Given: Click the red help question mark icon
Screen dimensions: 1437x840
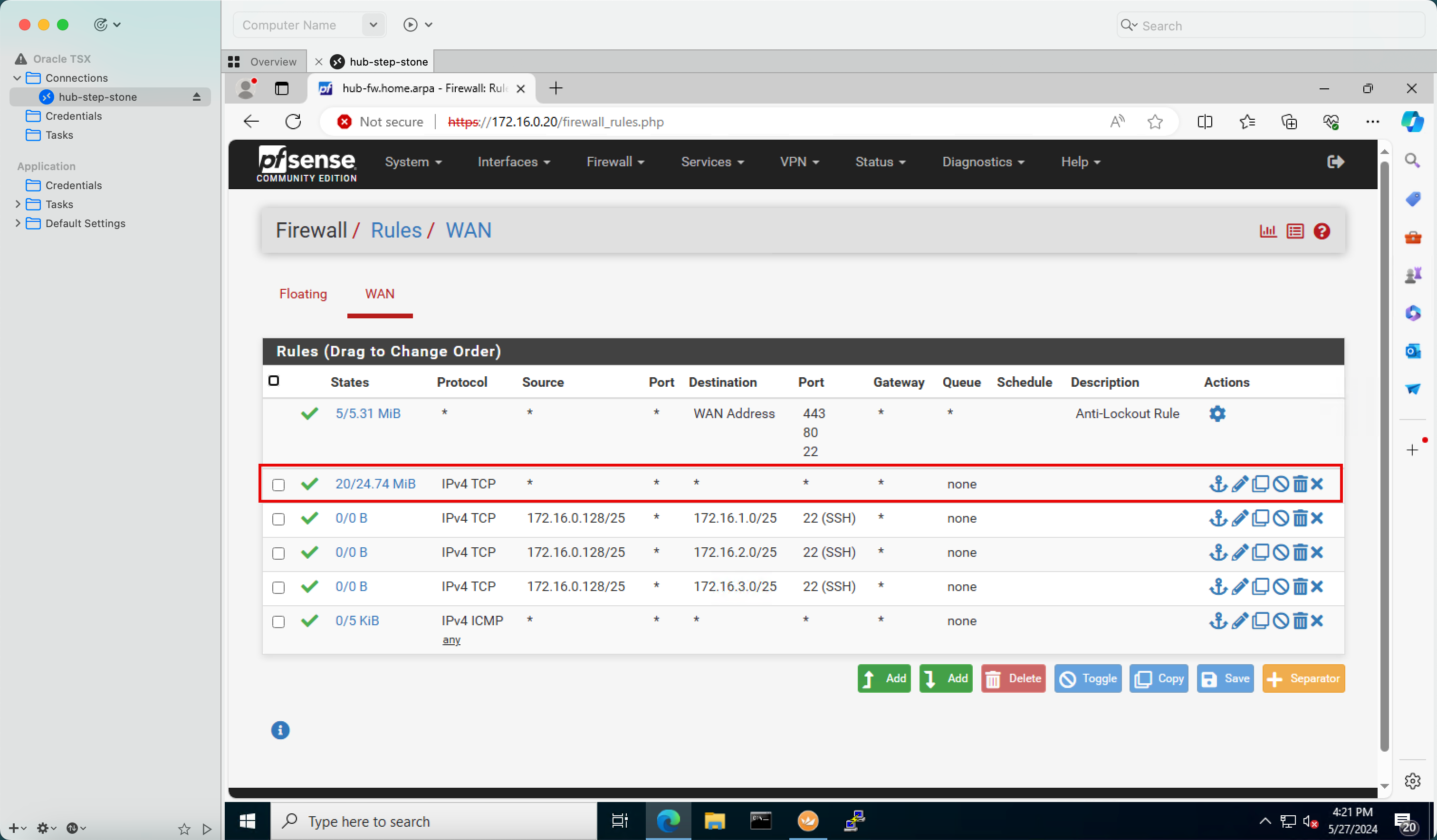Looking at the screenshot, I should click(x=1322, y=231).
